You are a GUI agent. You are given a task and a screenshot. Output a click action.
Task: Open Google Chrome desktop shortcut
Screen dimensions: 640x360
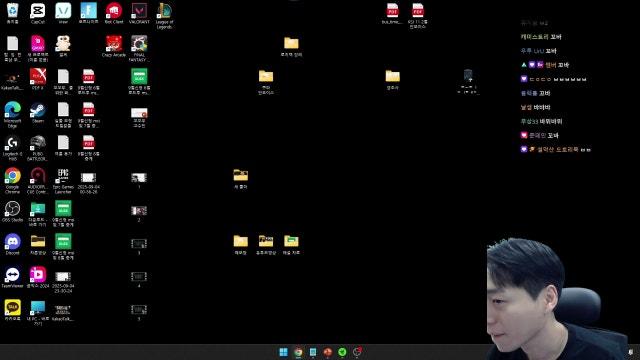tap(12, 181)
